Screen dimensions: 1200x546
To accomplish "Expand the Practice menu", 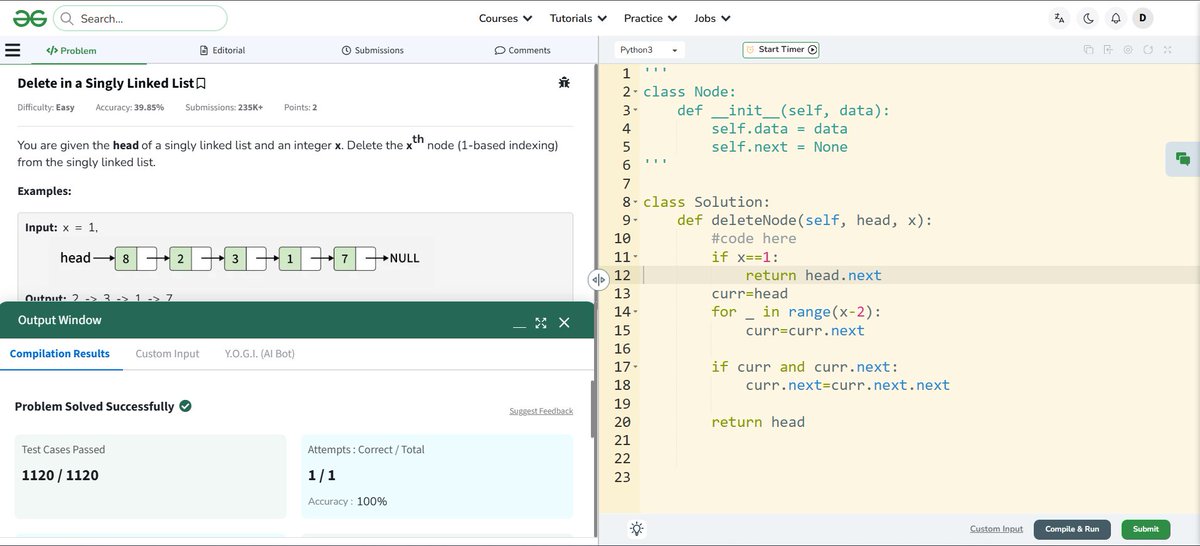I will 650,18.
